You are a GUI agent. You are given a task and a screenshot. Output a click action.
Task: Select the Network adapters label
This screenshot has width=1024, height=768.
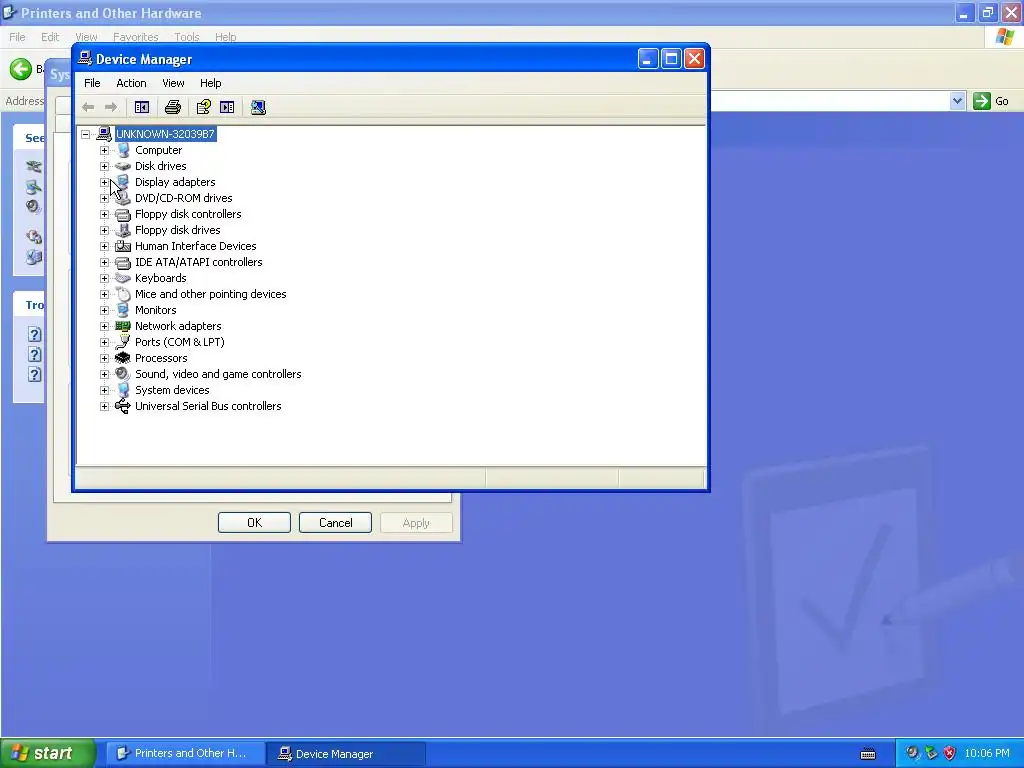[x=178, y=326]
